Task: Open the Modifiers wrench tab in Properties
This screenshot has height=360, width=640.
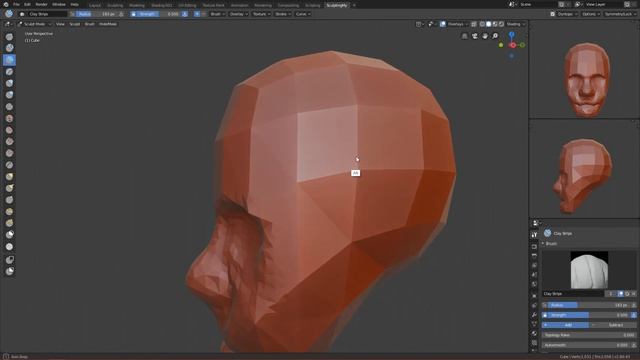Action: (x=534, y=315)
